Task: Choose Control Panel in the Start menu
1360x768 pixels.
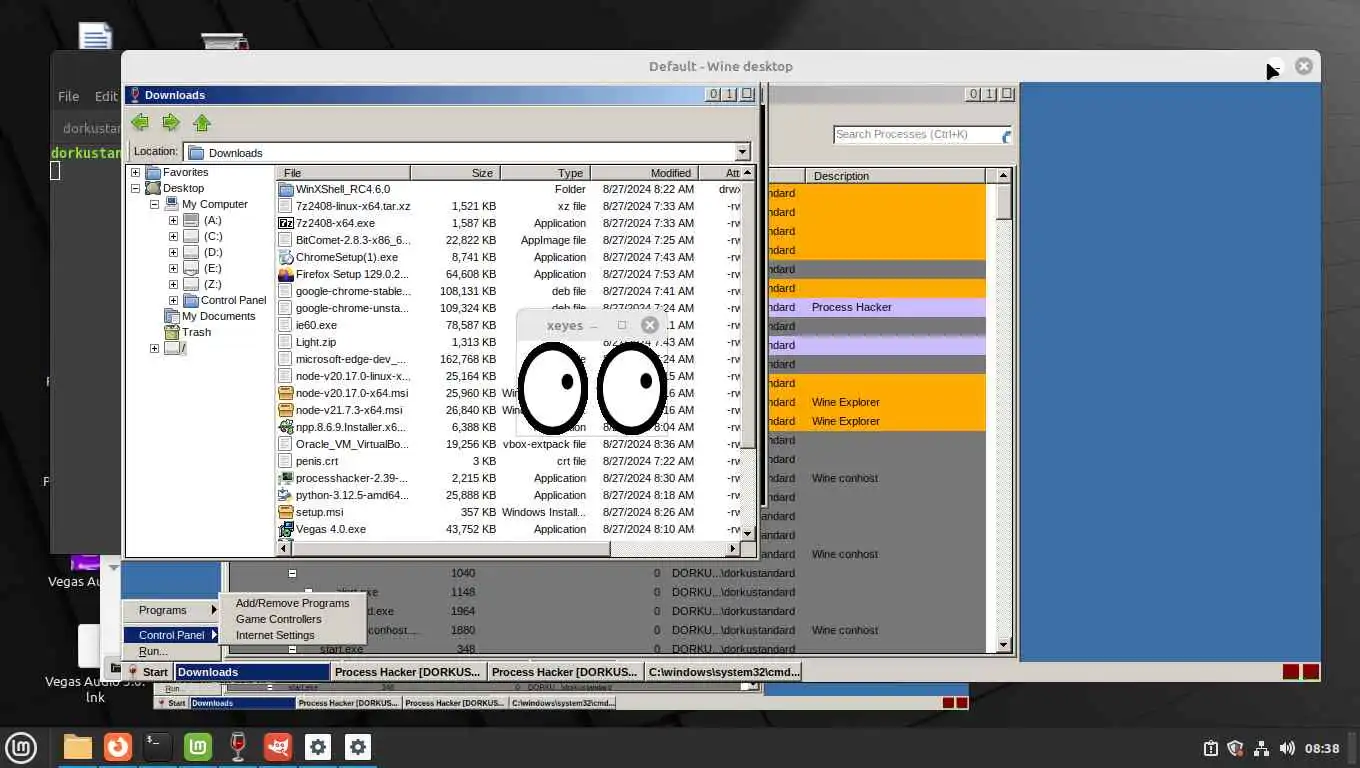Action: (x=171, y=635)
